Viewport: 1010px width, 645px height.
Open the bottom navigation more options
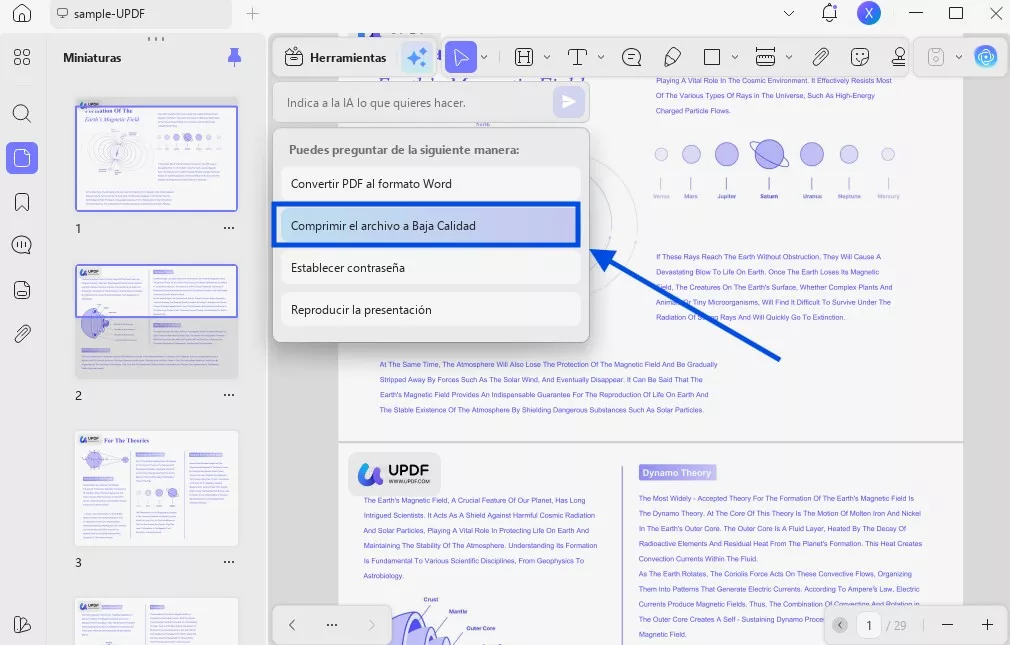point(332,624)
